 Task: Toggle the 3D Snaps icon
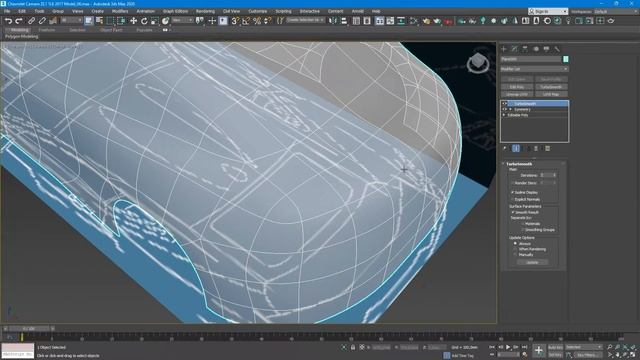click(235, 21)
